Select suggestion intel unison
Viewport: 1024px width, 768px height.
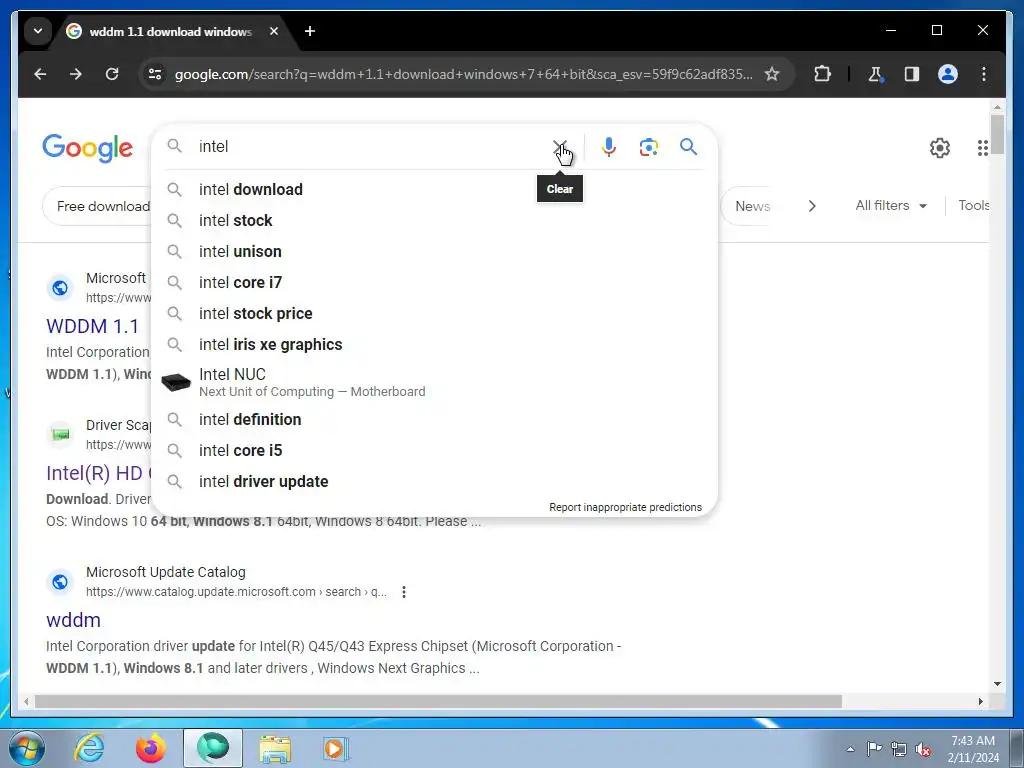434,251
